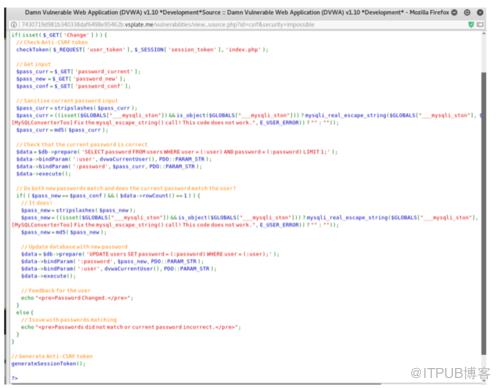Click the "// Do both new passwords match" comment
Image resolution: width=500 pixels, height=388 pixels.
pyautogui.click(x=126, y=188)
